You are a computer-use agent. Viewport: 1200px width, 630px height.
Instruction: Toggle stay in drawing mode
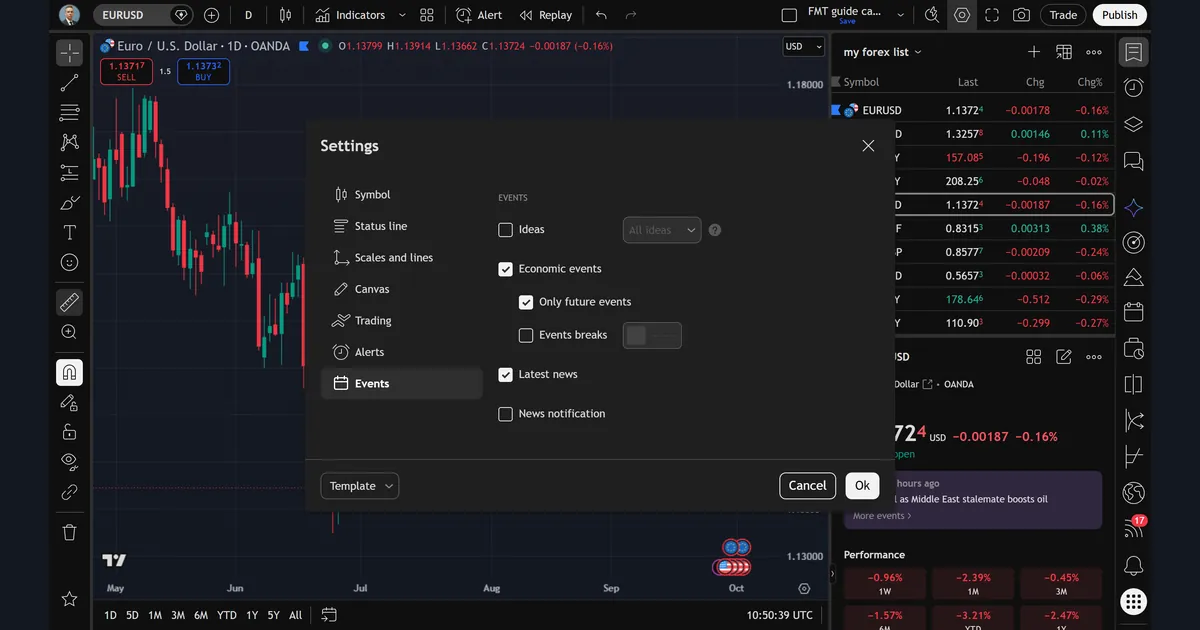click(x=69, y=402)
